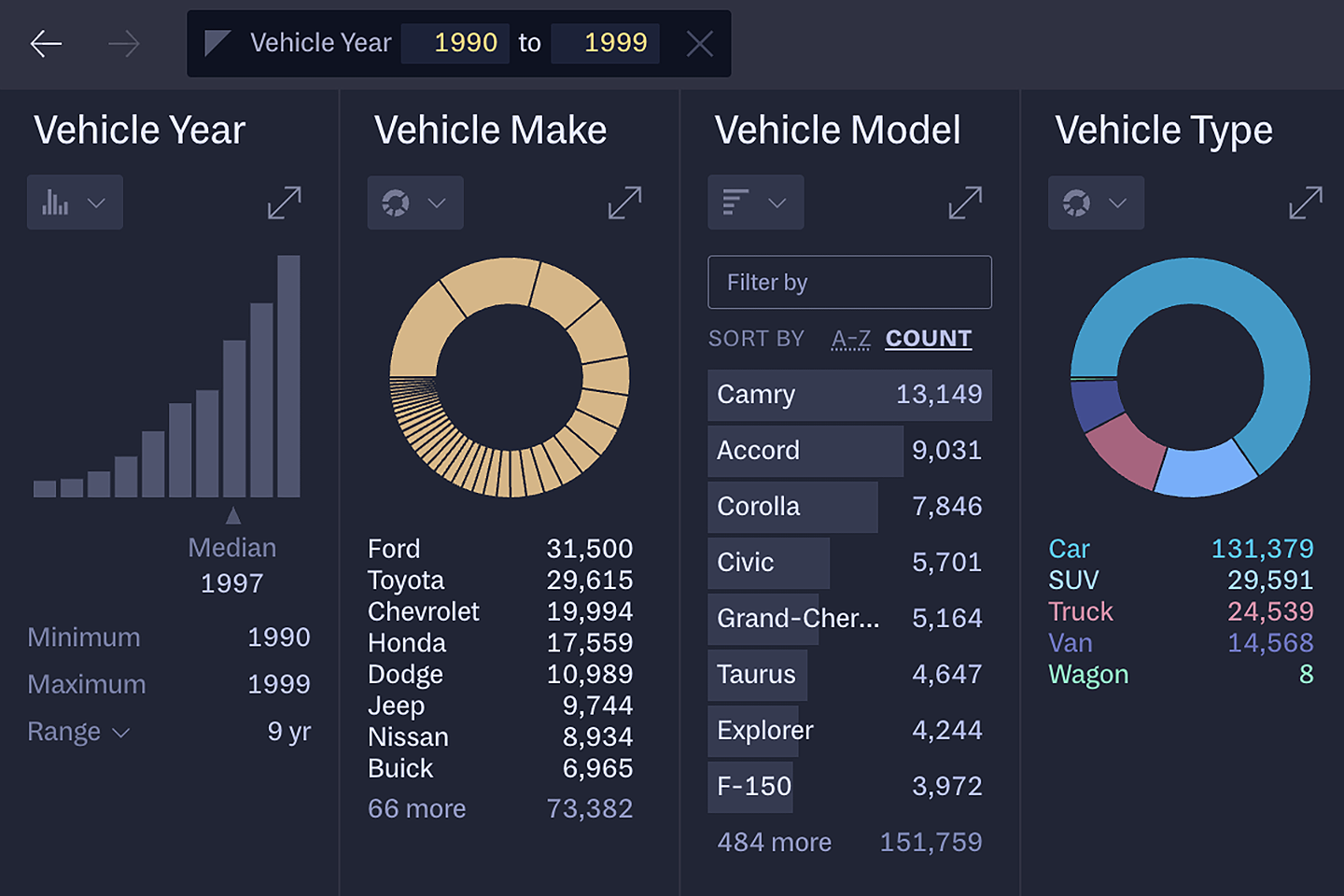Remove the Vehicle Year filter with the X
1344x896 pixels.
[699, 43]
